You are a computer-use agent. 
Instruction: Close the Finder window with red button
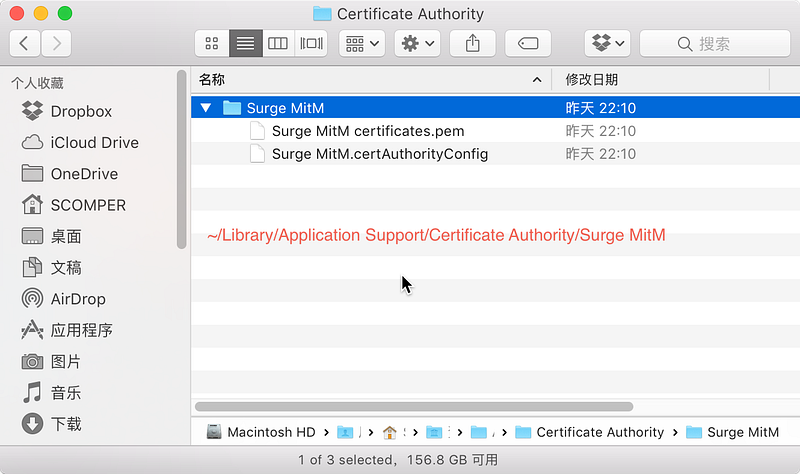click(17, 13)
